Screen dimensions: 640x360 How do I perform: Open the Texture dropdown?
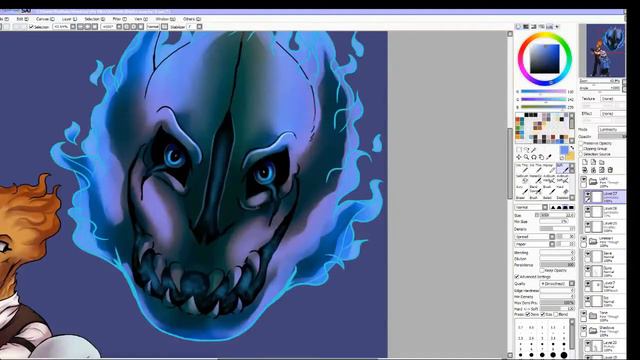(613, 99)
